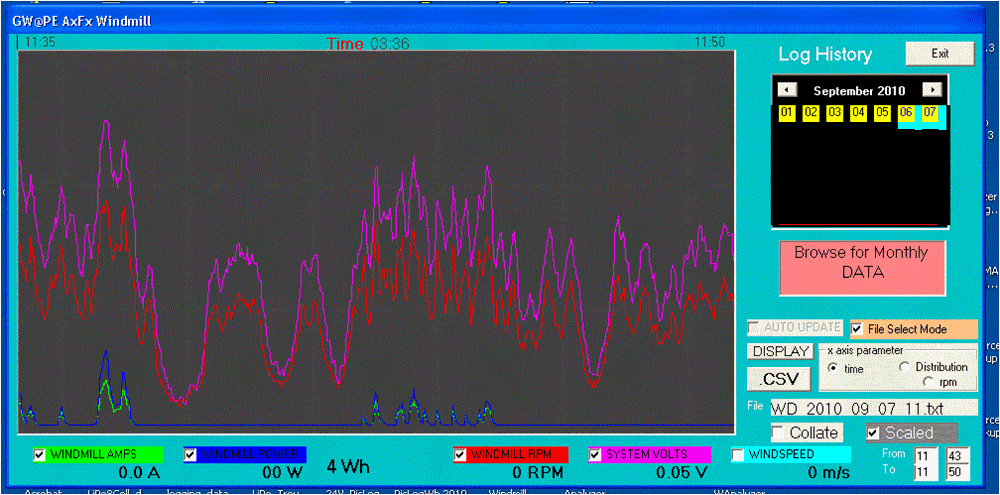Go to previous month in calendar
1000x495 pixels.
[x=786, y=90]
